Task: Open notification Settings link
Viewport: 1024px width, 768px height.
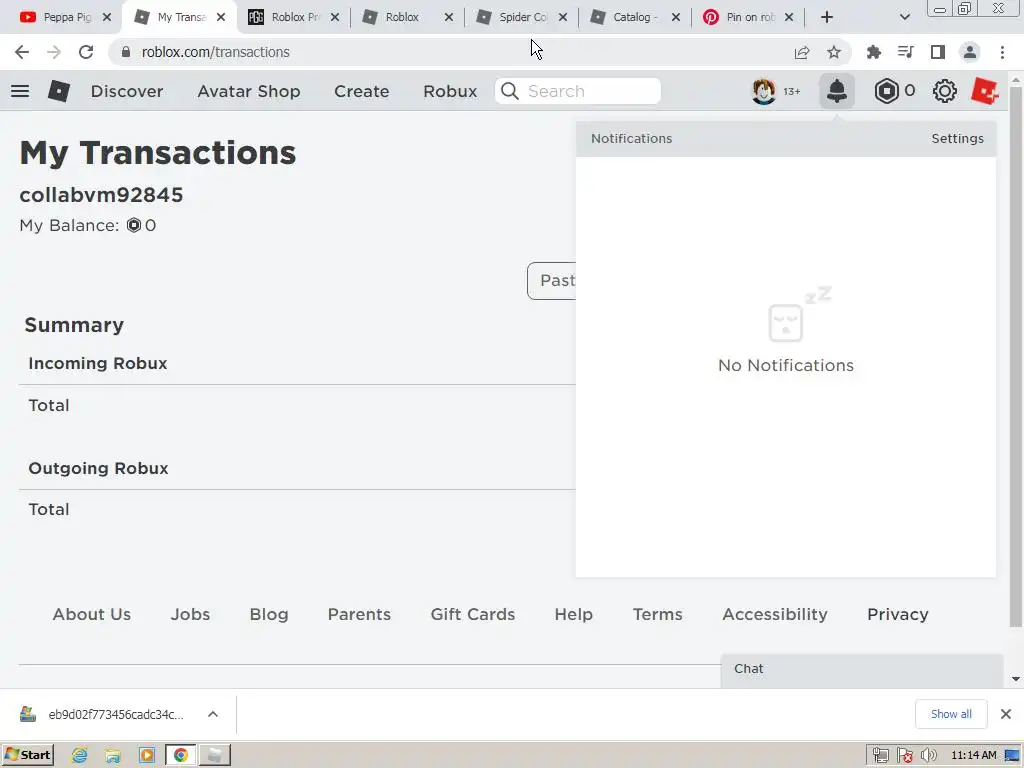Action: click(957, 138)
